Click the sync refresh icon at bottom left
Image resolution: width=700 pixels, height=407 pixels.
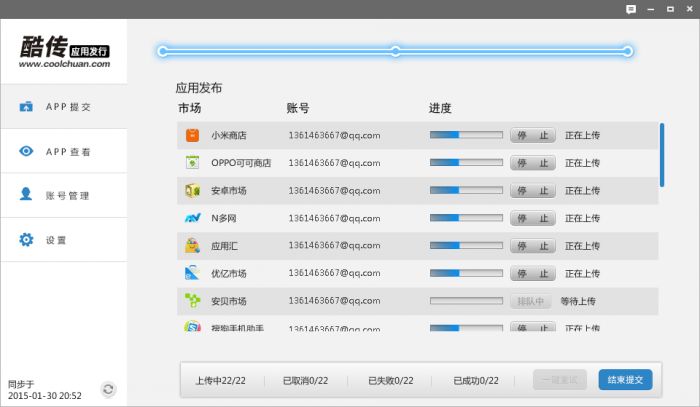coord(108,390)
